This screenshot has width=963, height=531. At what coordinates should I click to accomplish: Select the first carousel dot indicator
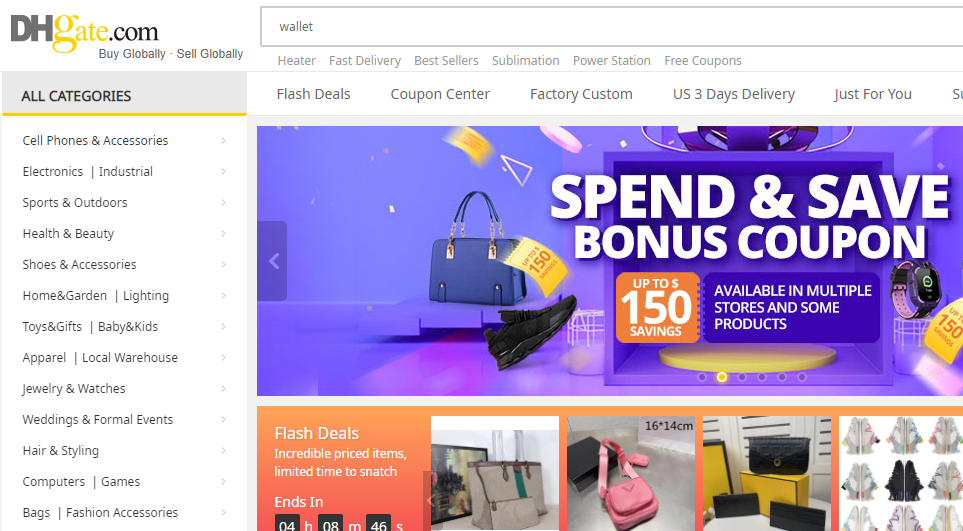pos(702,377)
